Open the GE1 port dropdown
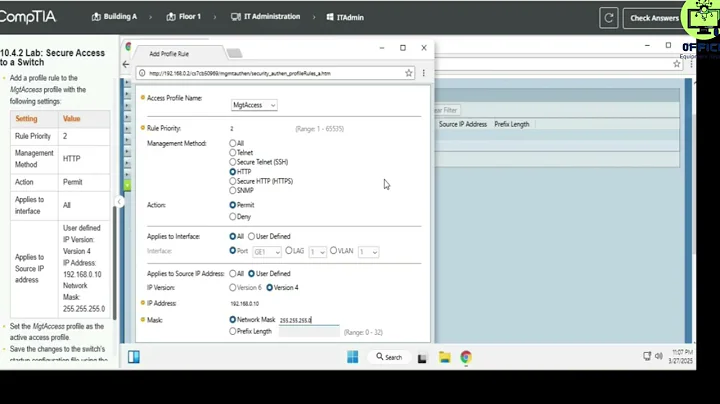This screenshot has height=404, width=720. pos(267,252)
